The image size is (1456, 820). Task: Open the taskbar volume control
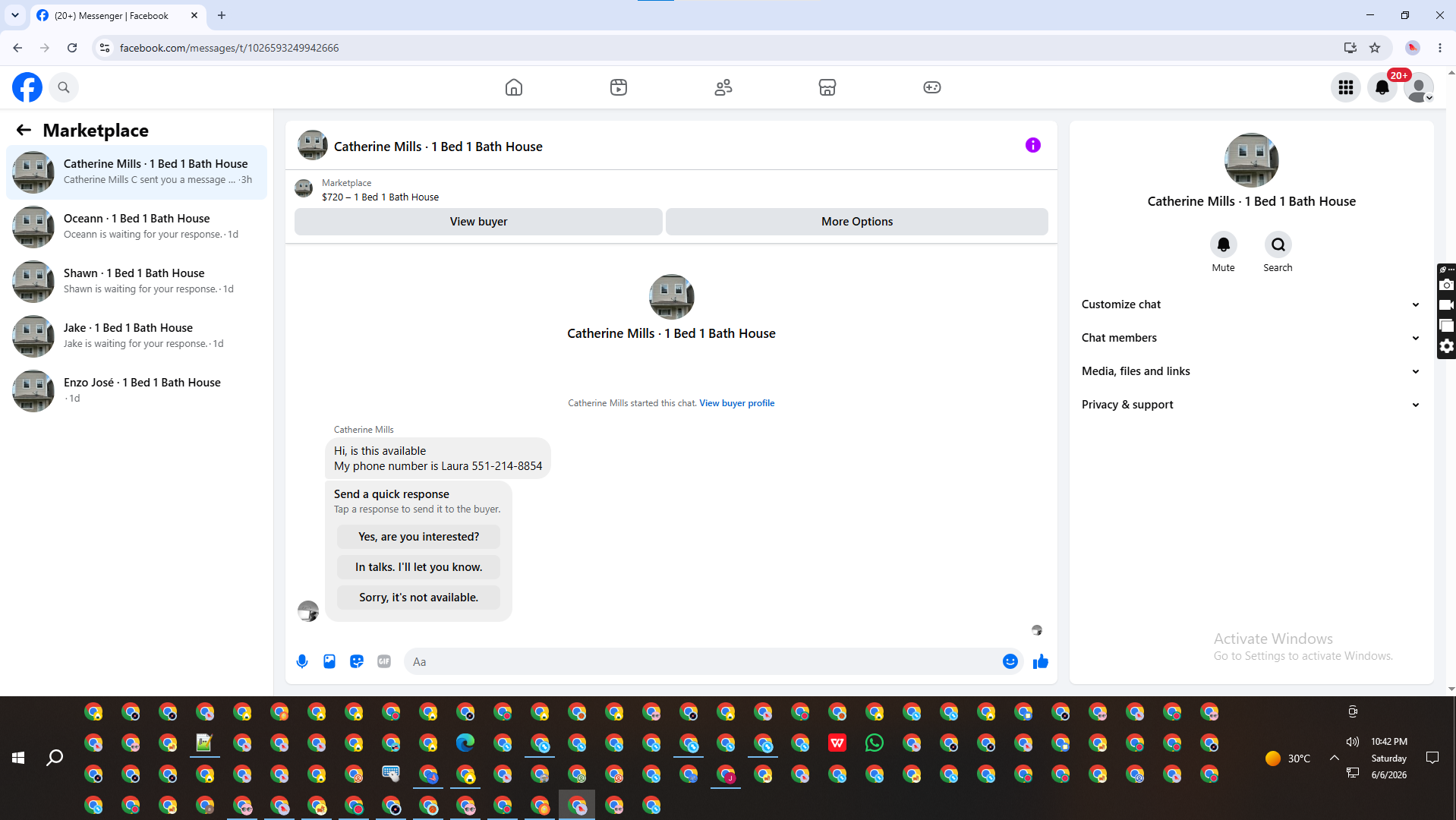tap(1353, 742)
